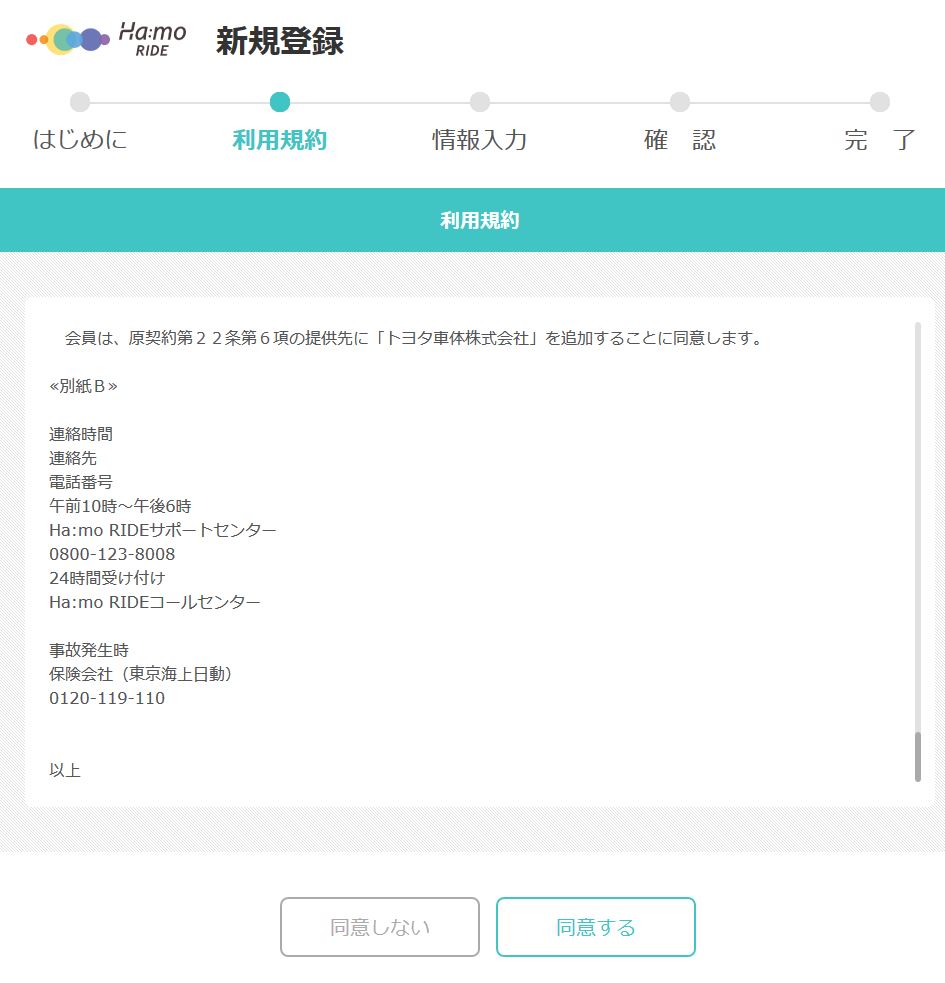Click the 連絡先 line
This screenshot has height=983, width=945.
(x=73, y=458)
